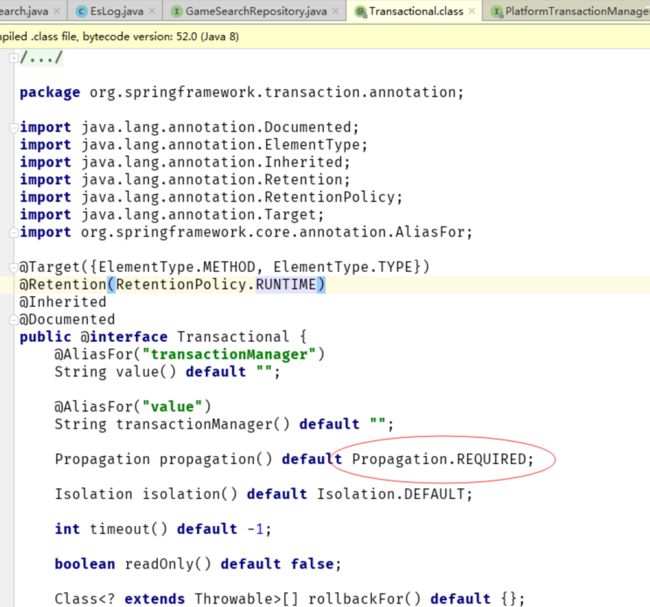650x607 pixels.
Task: Click the Transactional interface name
Action: click(233, 337)
